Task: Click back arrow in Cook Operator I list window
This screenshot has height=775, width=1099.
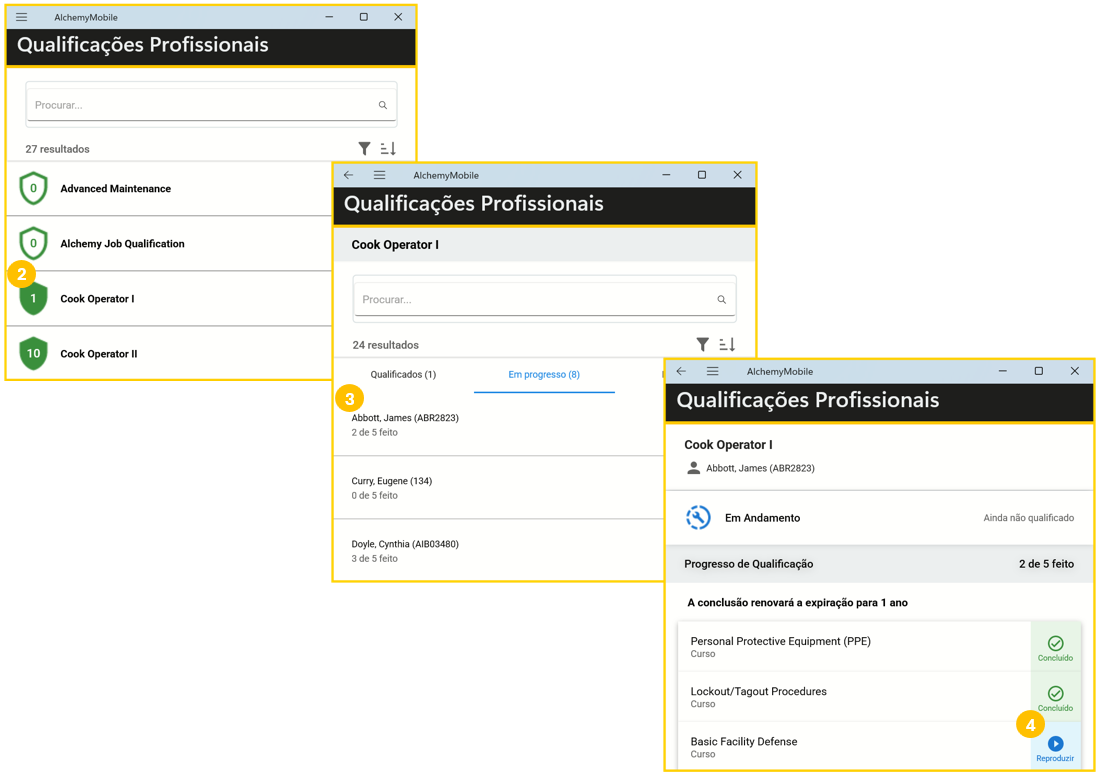Action: click(348, 175)
